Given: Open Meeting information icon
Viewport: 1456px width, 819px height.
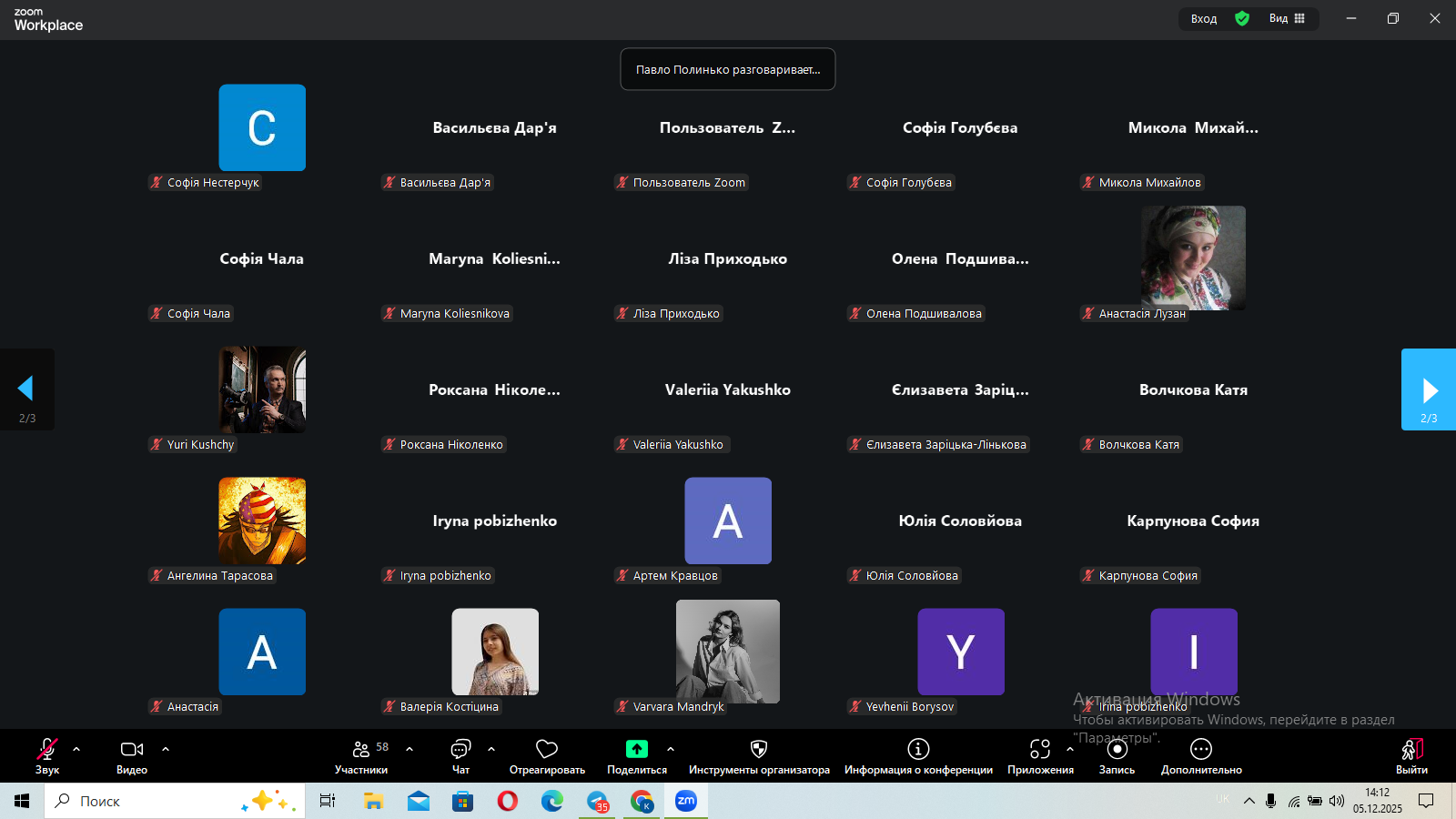Looking at the screenshot, I should 918,750.
